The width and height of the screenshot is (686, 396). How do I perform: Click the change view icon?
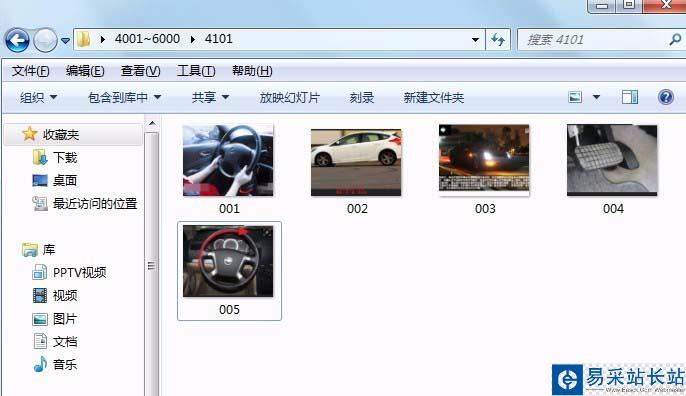(x=575, y=97)
